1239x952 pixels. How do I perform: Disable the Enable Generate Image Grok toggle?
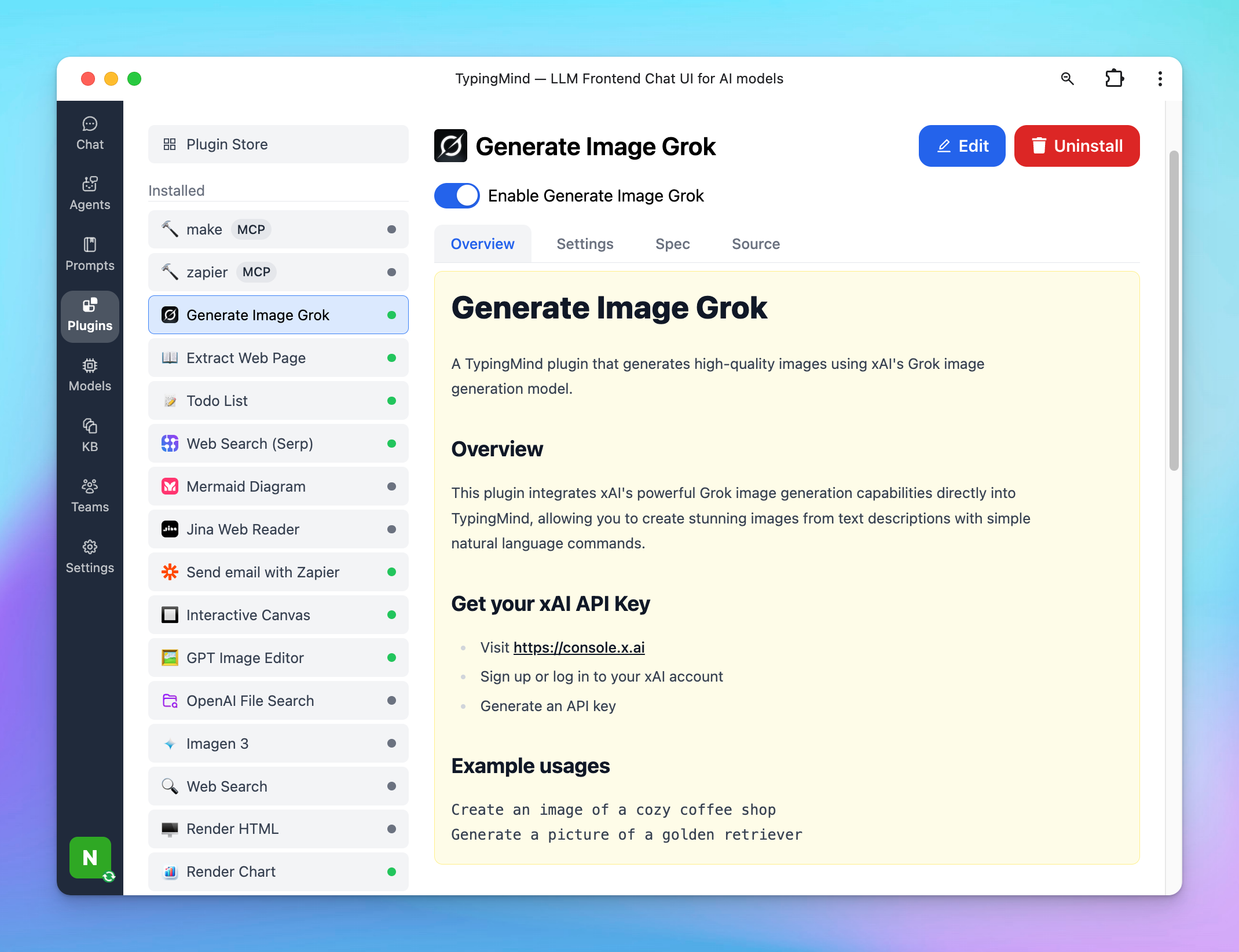457,196
